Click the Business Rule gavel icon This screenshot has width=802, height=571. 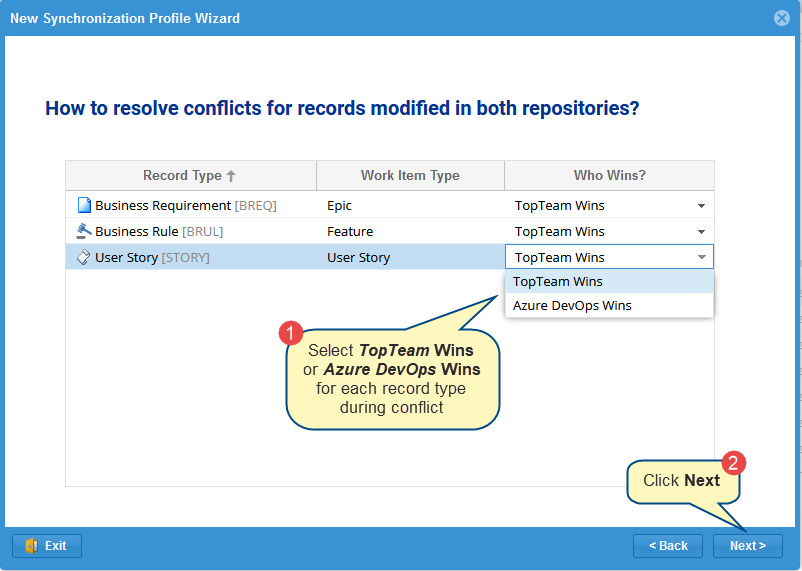tap(84, 231)
